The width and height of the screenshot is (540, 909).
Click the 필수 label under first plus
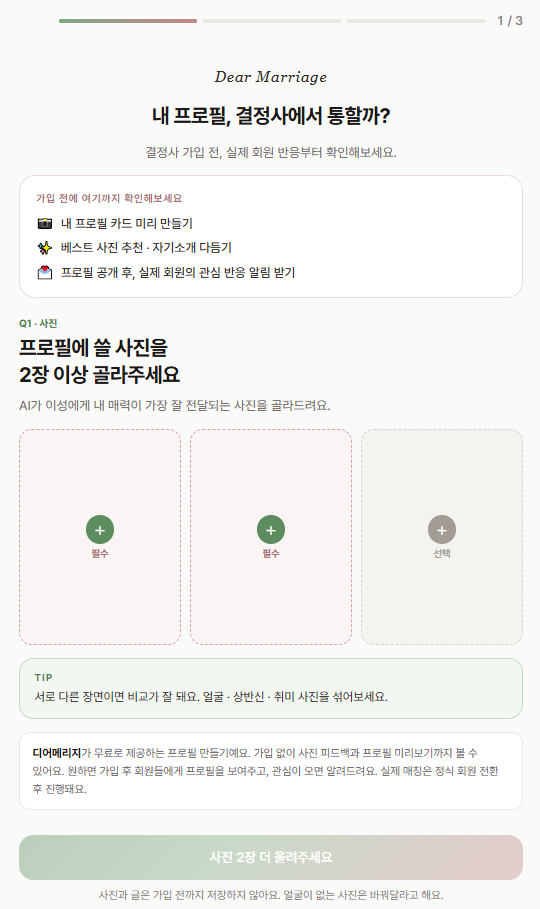pyautogui.click(x=100, y=554)
